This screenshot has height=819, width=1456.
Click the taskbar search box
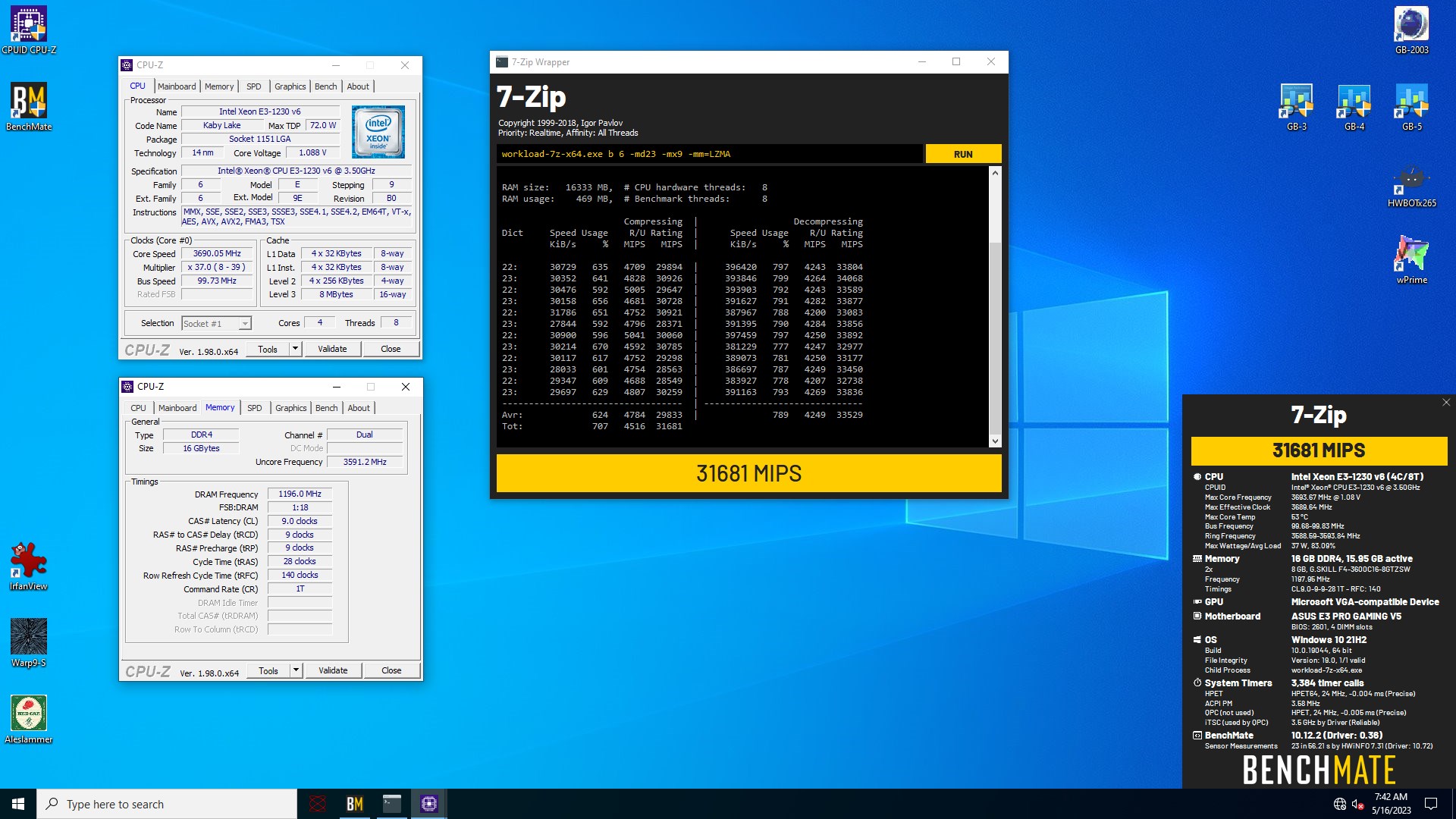click(x=167, y=804)
